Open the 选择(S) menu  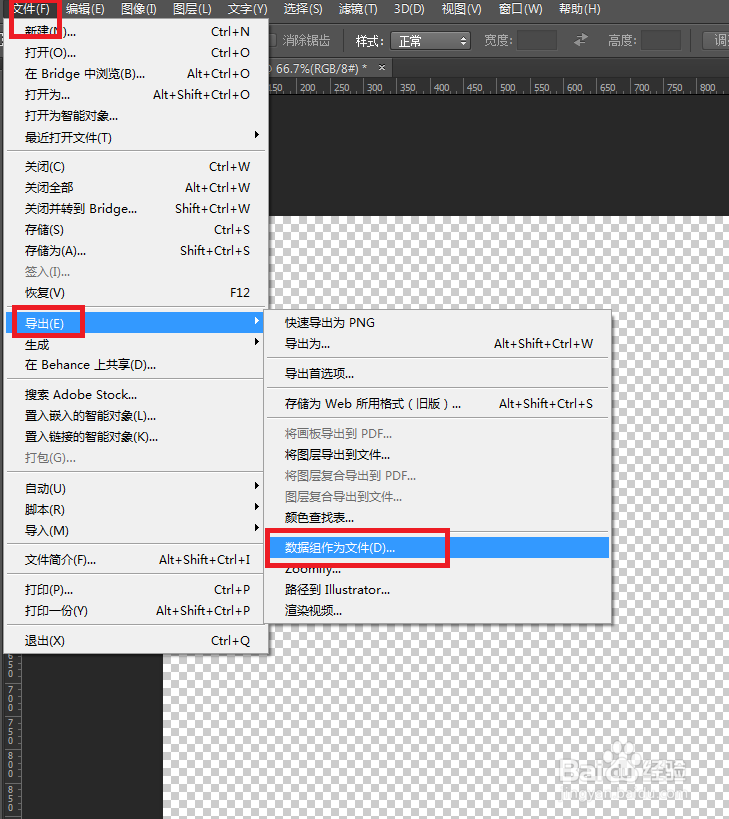tap(303, 9)
